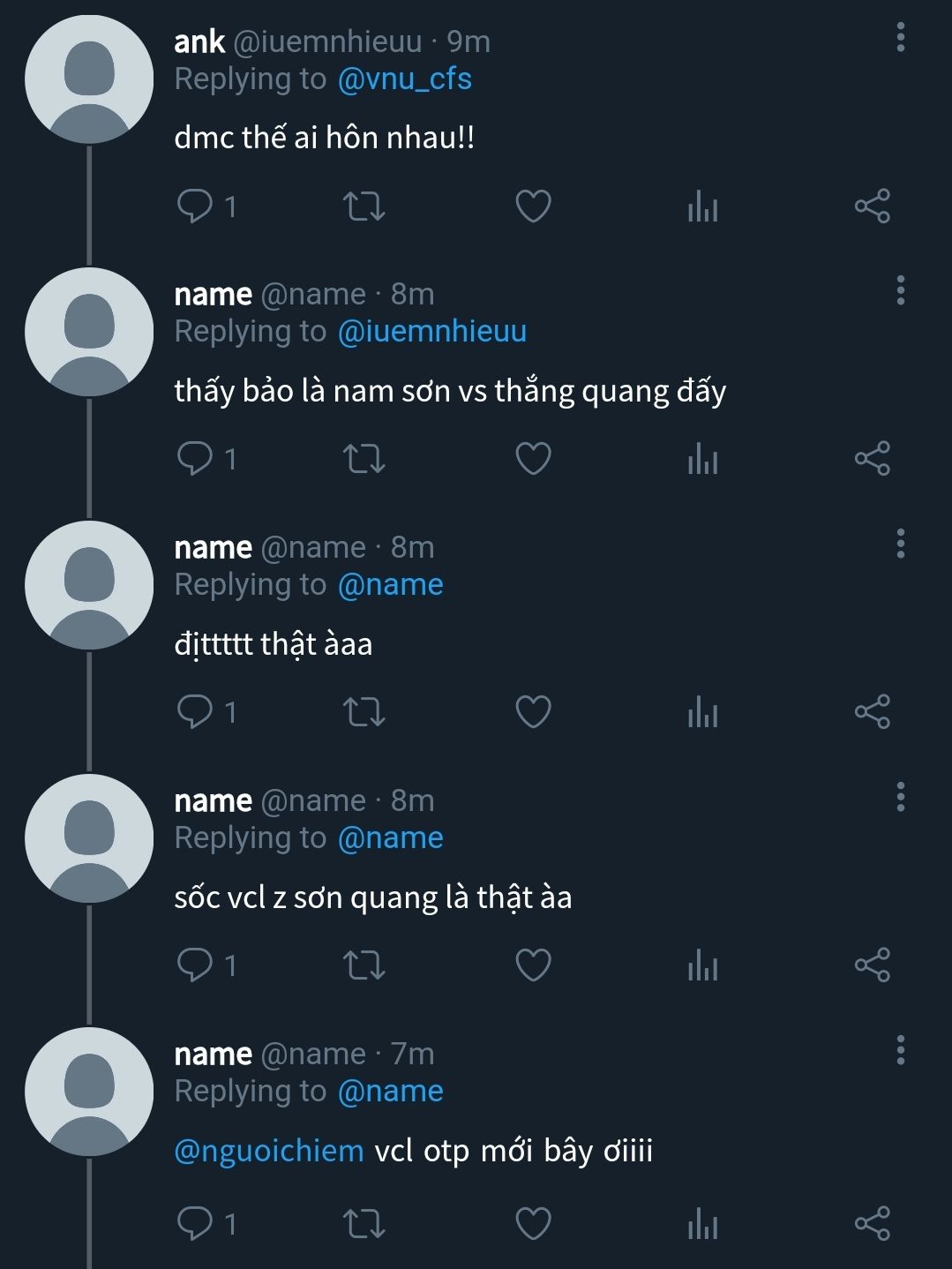Like the 'thấy bảo là nam sơn' reply

coord(533,459)
